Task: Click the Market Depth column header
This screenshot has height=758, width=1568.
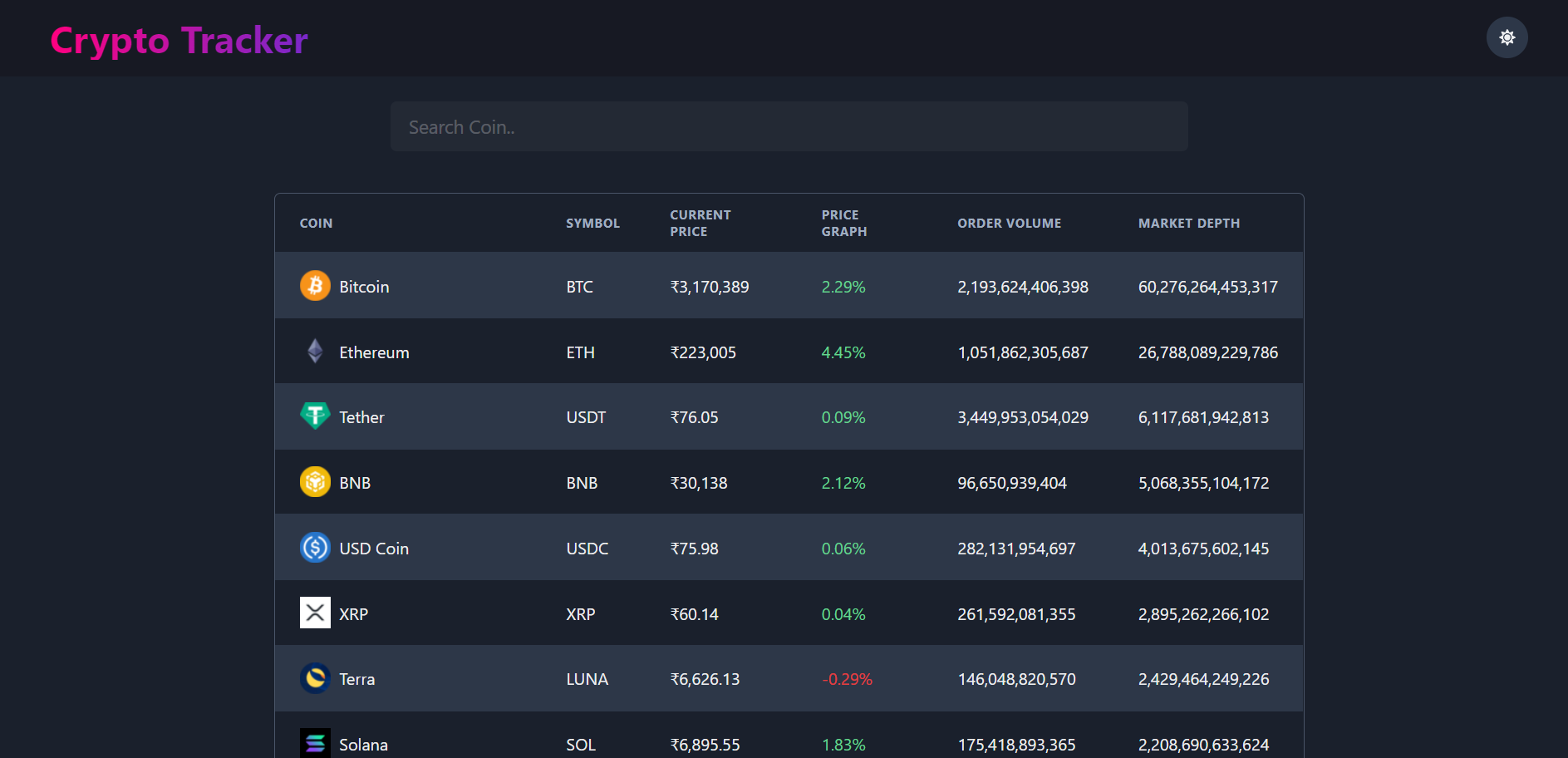Action: point(1188,224)
